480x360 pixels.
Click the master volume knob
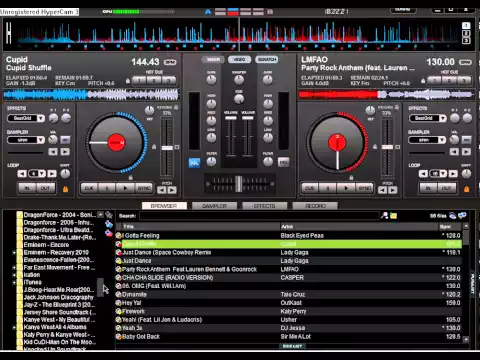[239, 80]
